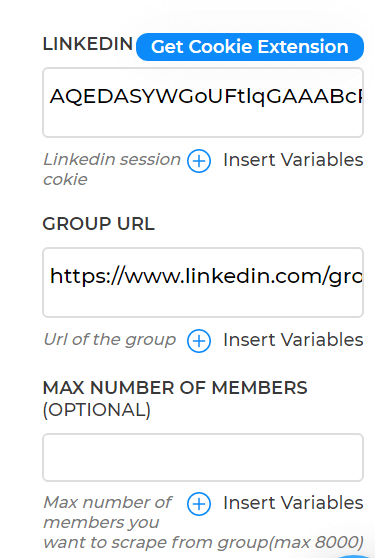Open the Get Cookie Extension button
375x558 pixels.
[x=250, y=47]
